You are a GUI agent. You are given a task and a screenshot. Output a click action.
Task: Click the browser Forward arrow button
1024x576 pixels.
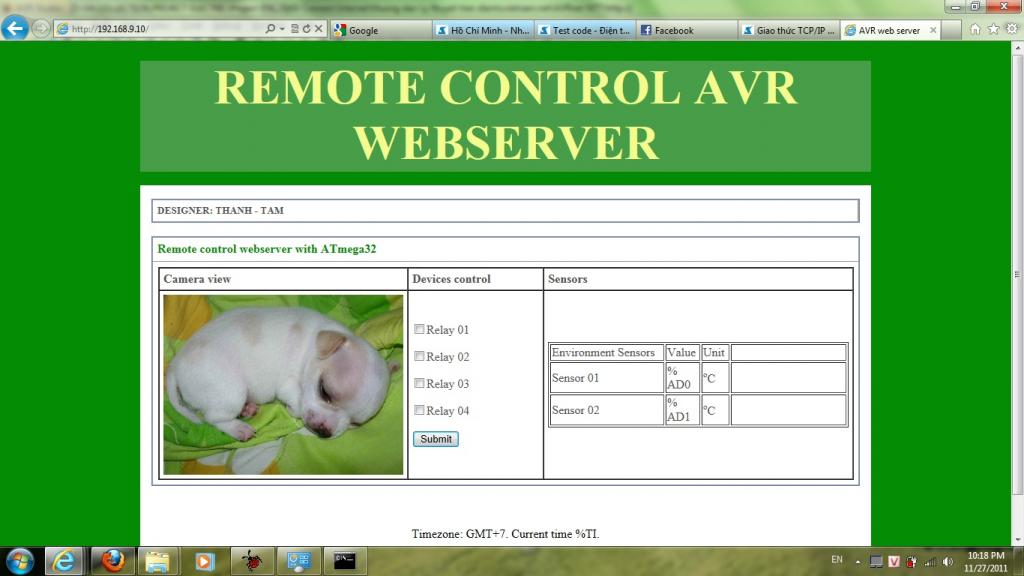point(40,29)
